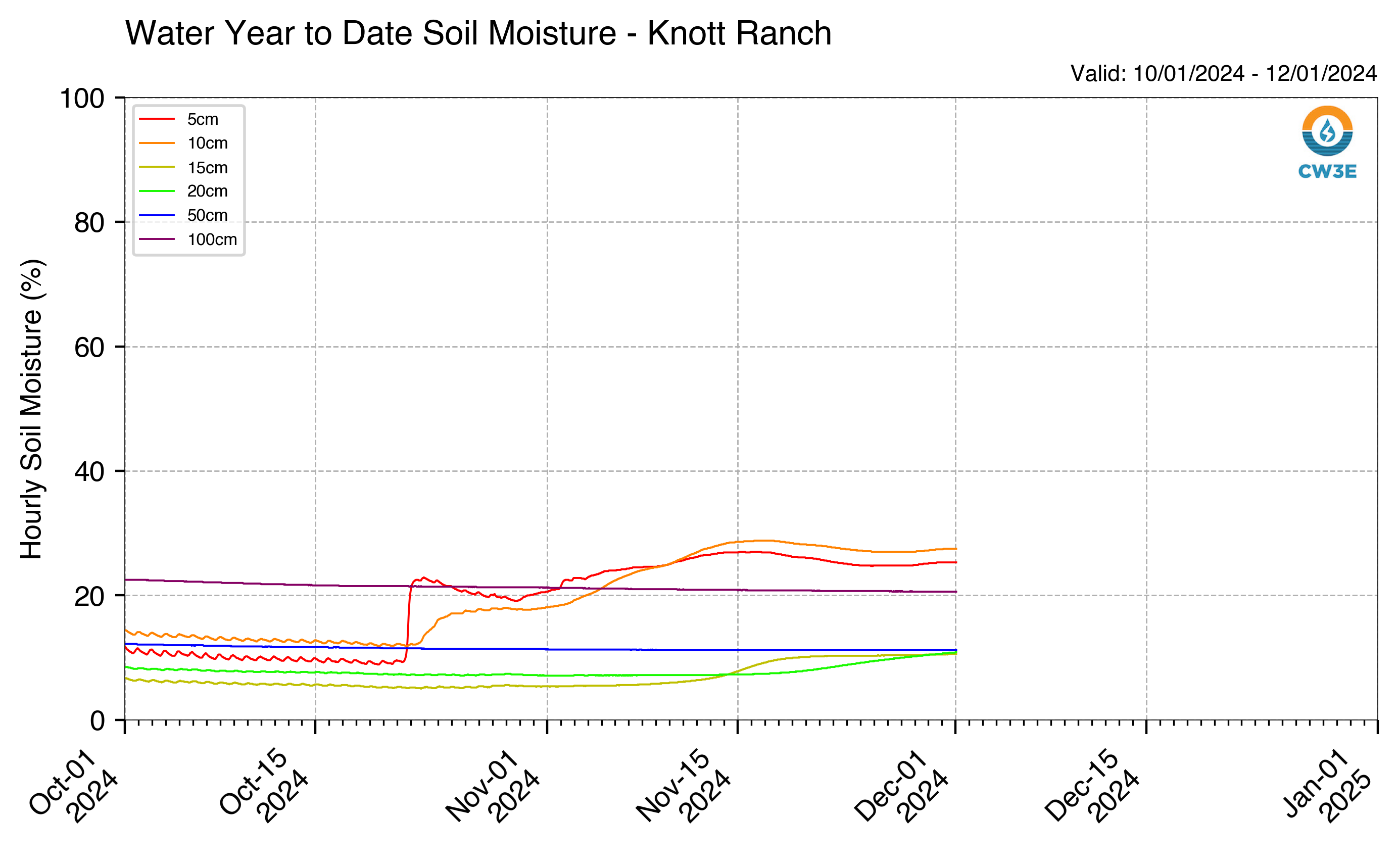The height and width of the screenshot is (868, 1398).
Task: Select the 15cm legend entry
Action: [183, 168]
